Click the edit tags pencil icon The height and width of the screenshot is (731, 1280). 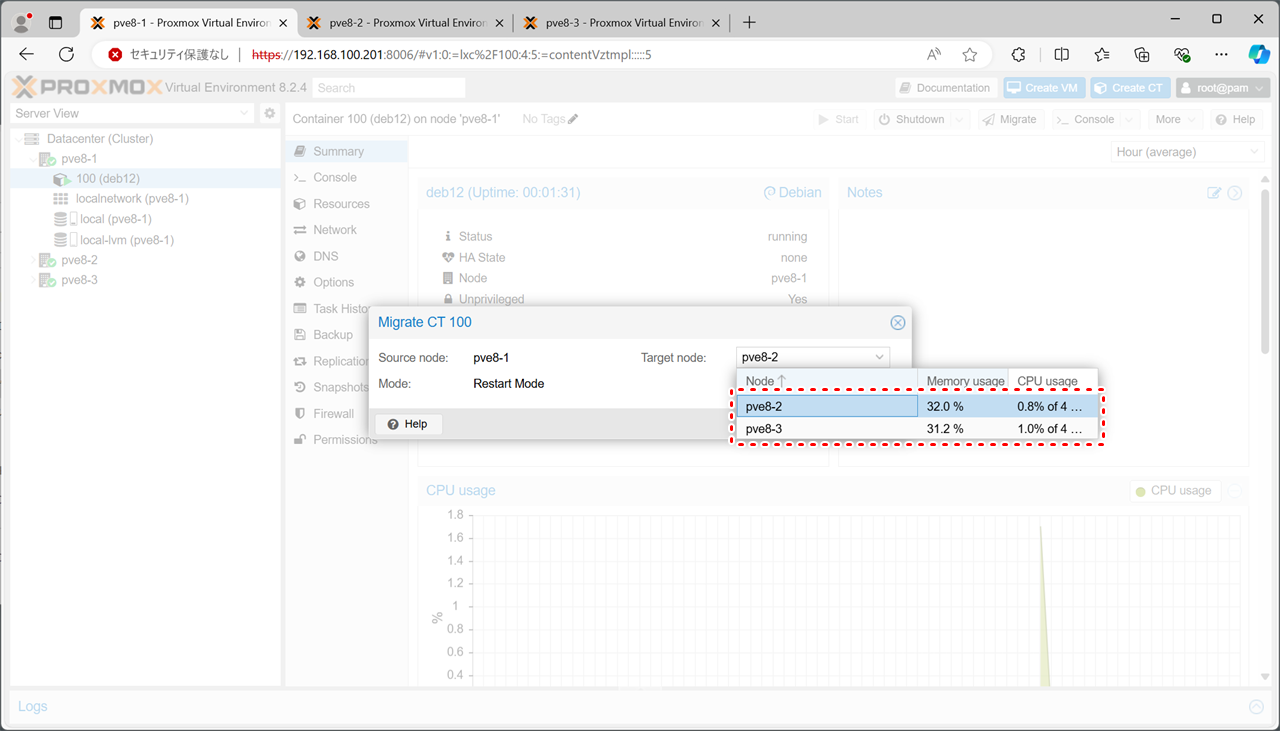tap(573, 119)
